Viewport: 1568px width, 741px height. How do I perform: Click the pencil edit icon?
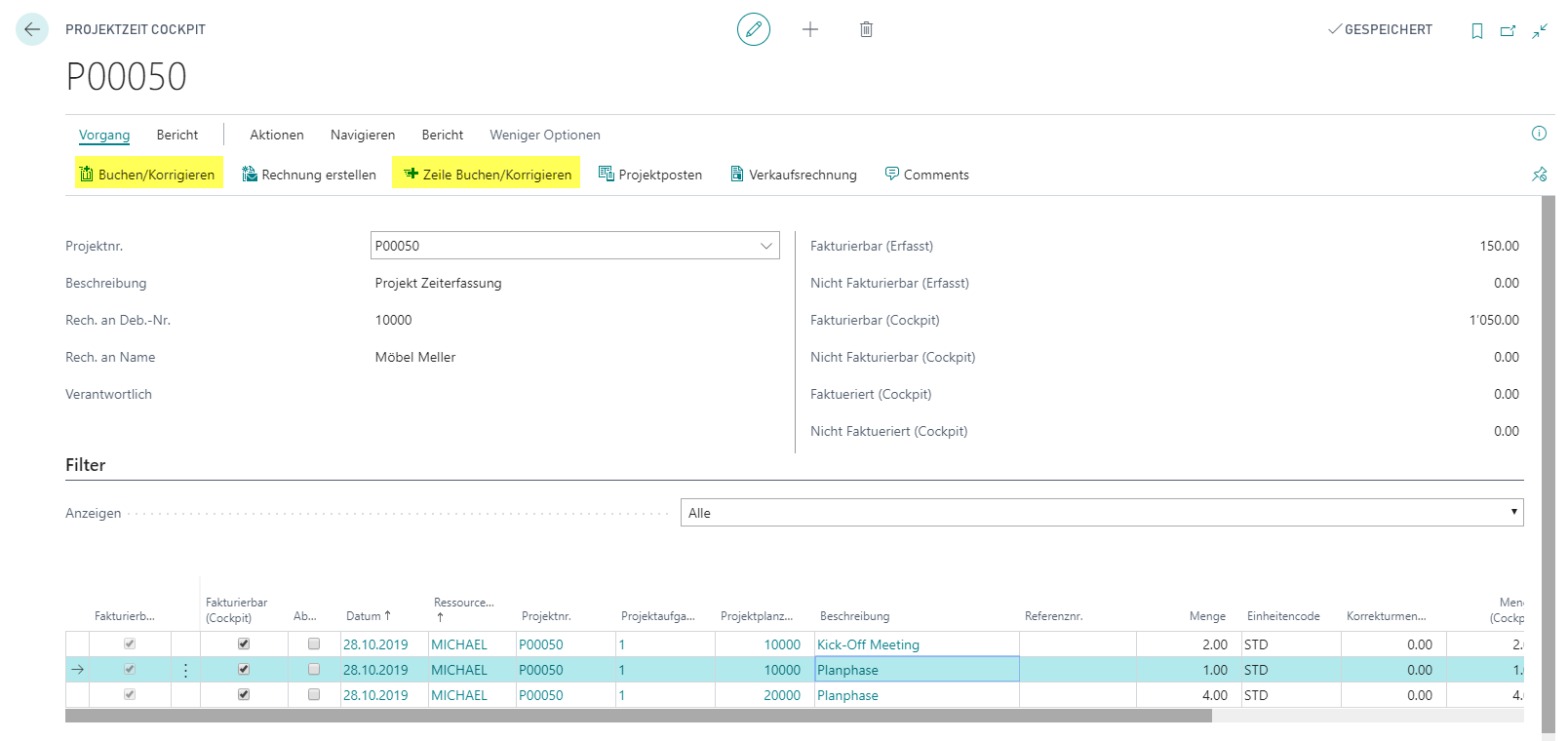[754, 29]
